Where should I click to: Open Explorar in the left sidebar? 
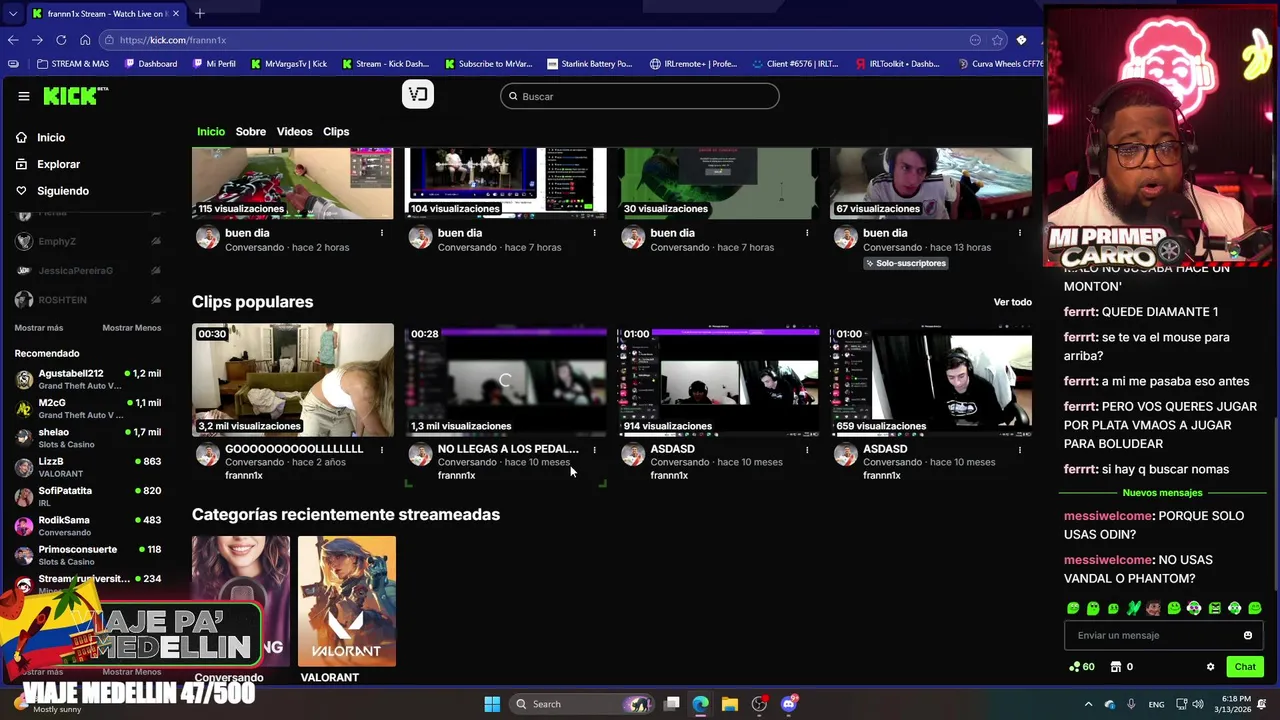(x=47, y=164)
